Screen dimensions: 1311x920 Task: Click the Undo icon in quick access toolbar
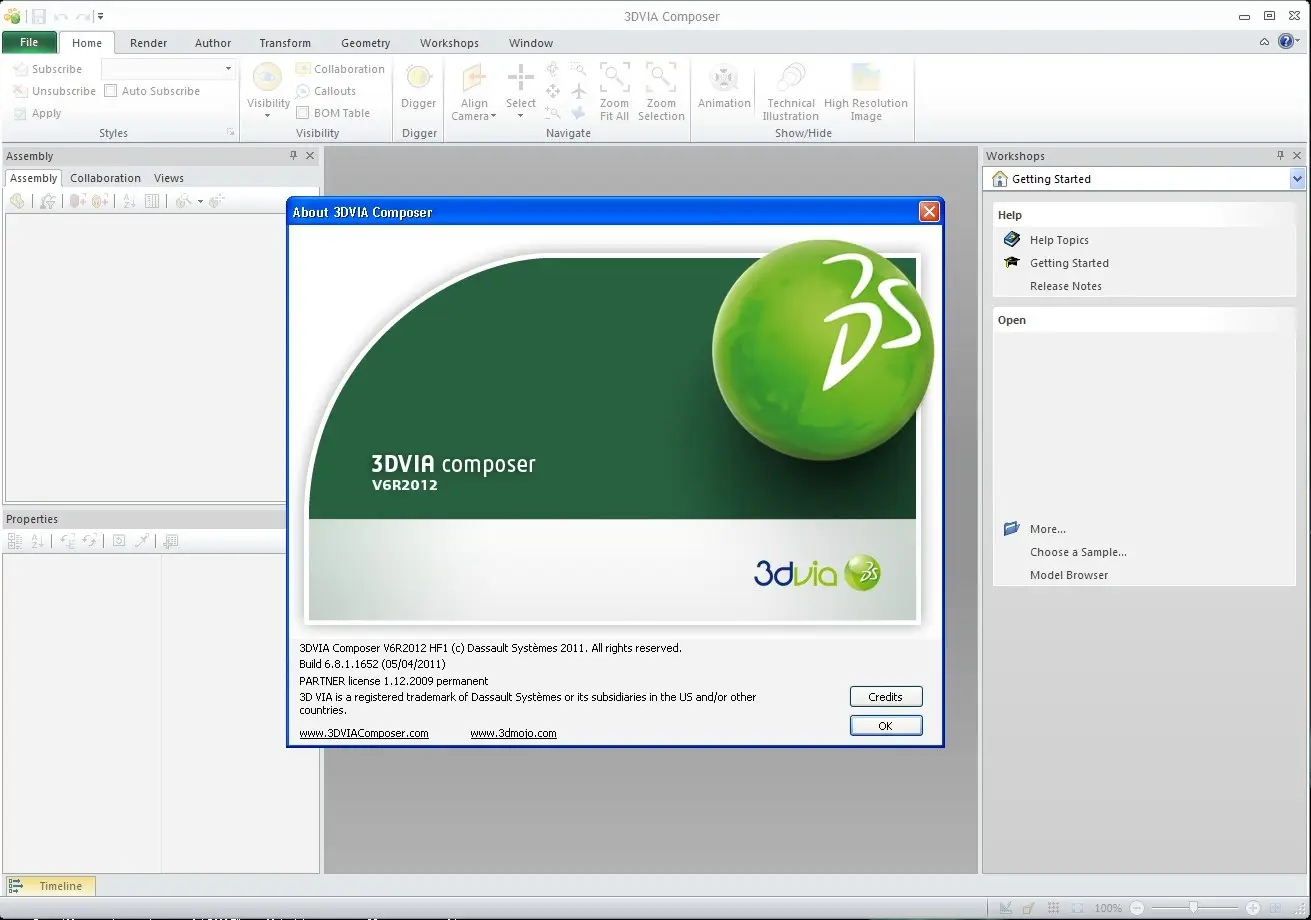tap(61, 16)
